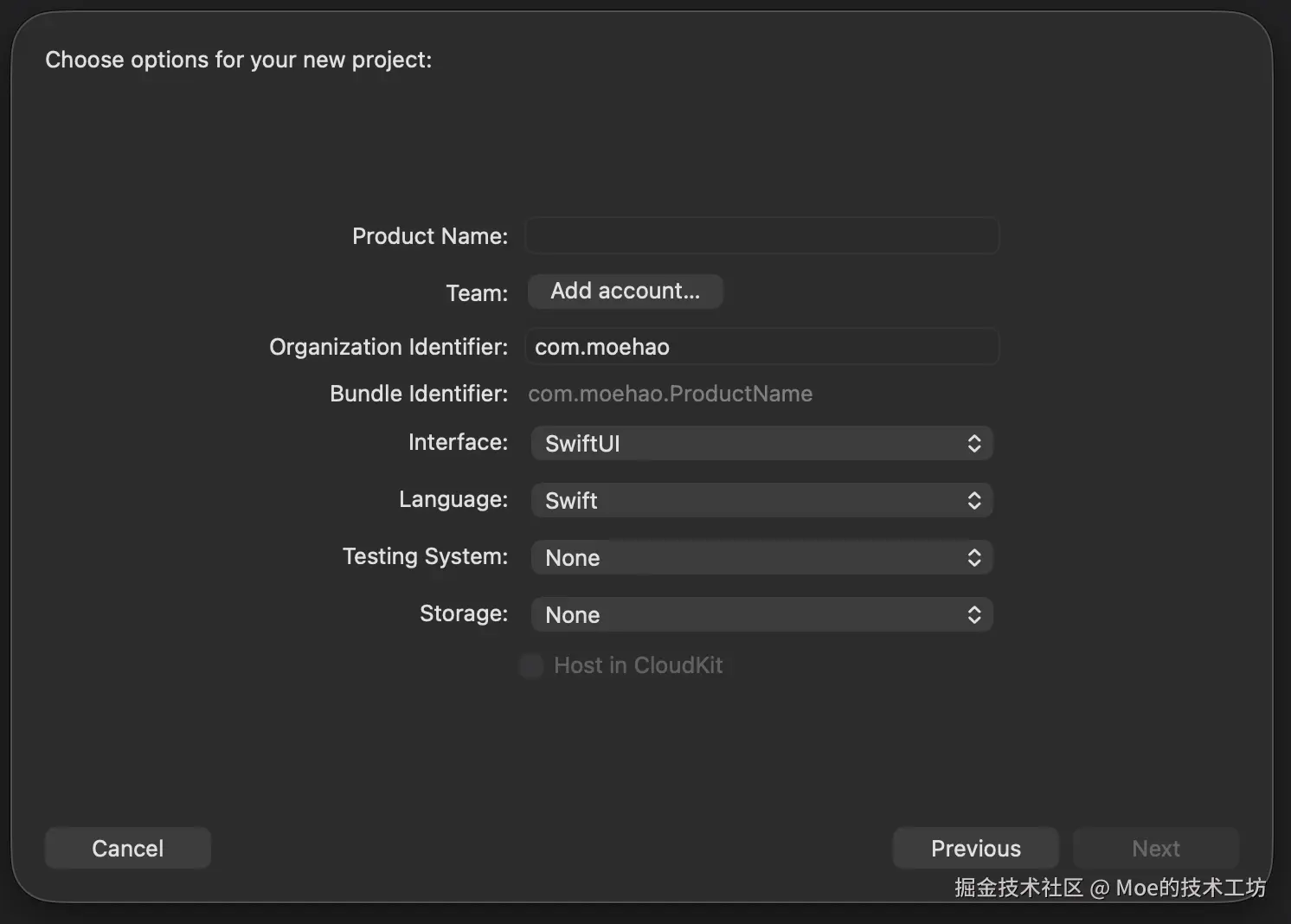Viewport: 1291px width, 924px height.
Task: Go back with the Previous button
Action: click(975, 848)
